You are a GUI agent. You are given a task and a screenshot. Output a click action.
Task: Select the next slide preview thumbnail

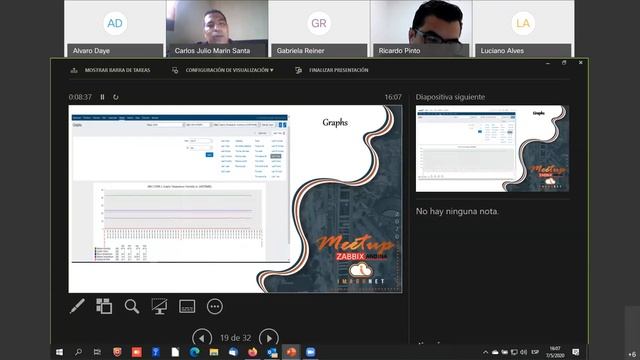[492, 149]
